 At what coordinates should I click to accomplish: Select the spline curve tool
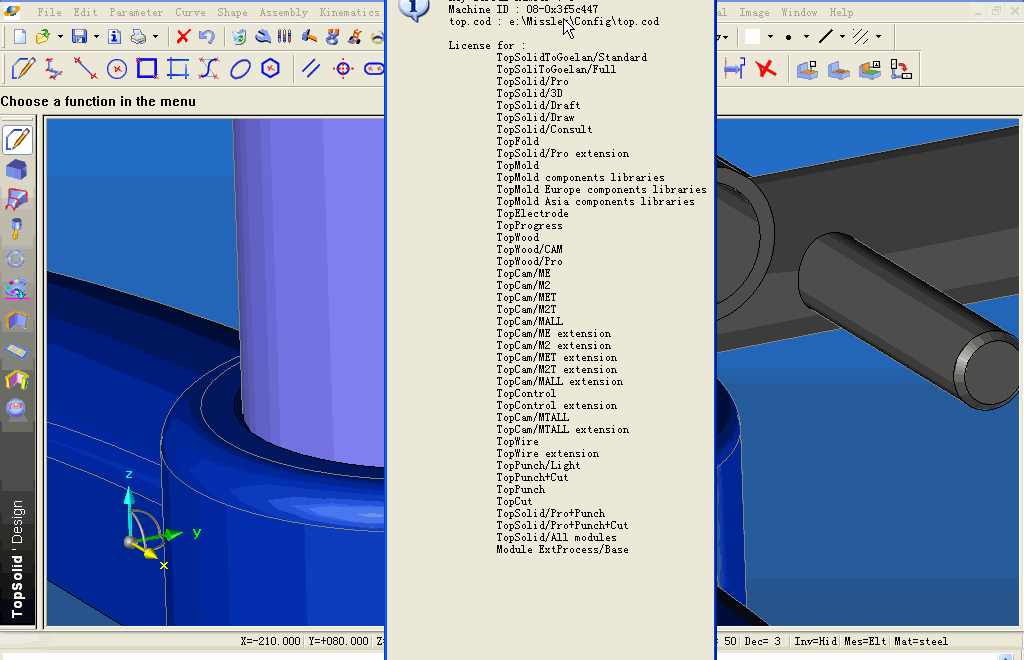click(209, 69)
